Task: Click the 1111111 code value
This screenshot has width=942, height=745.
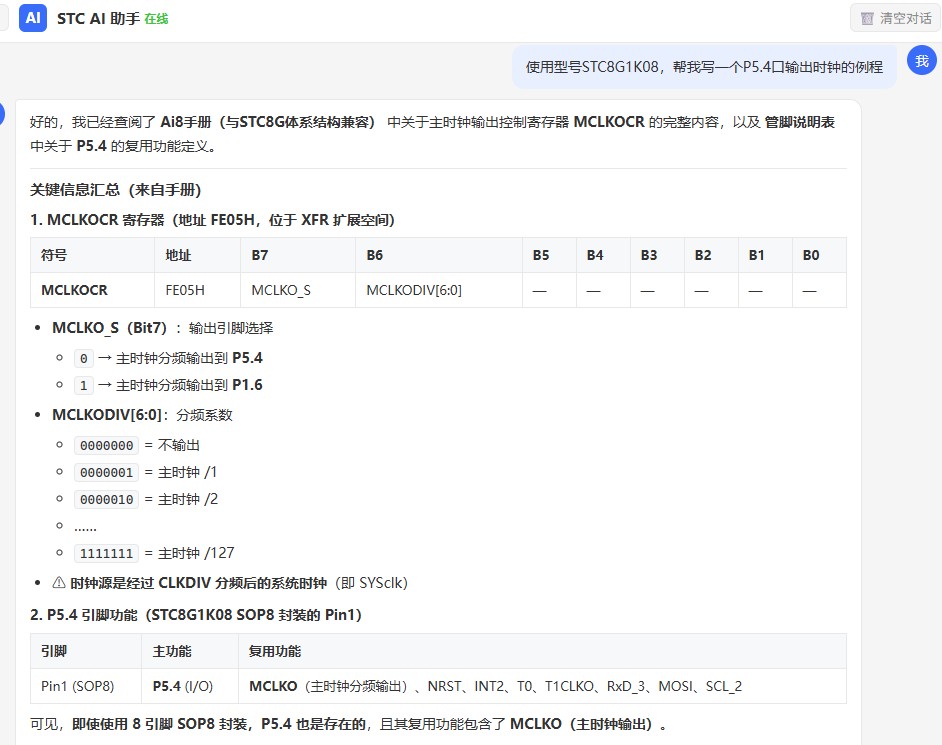Action: [106, 553]
